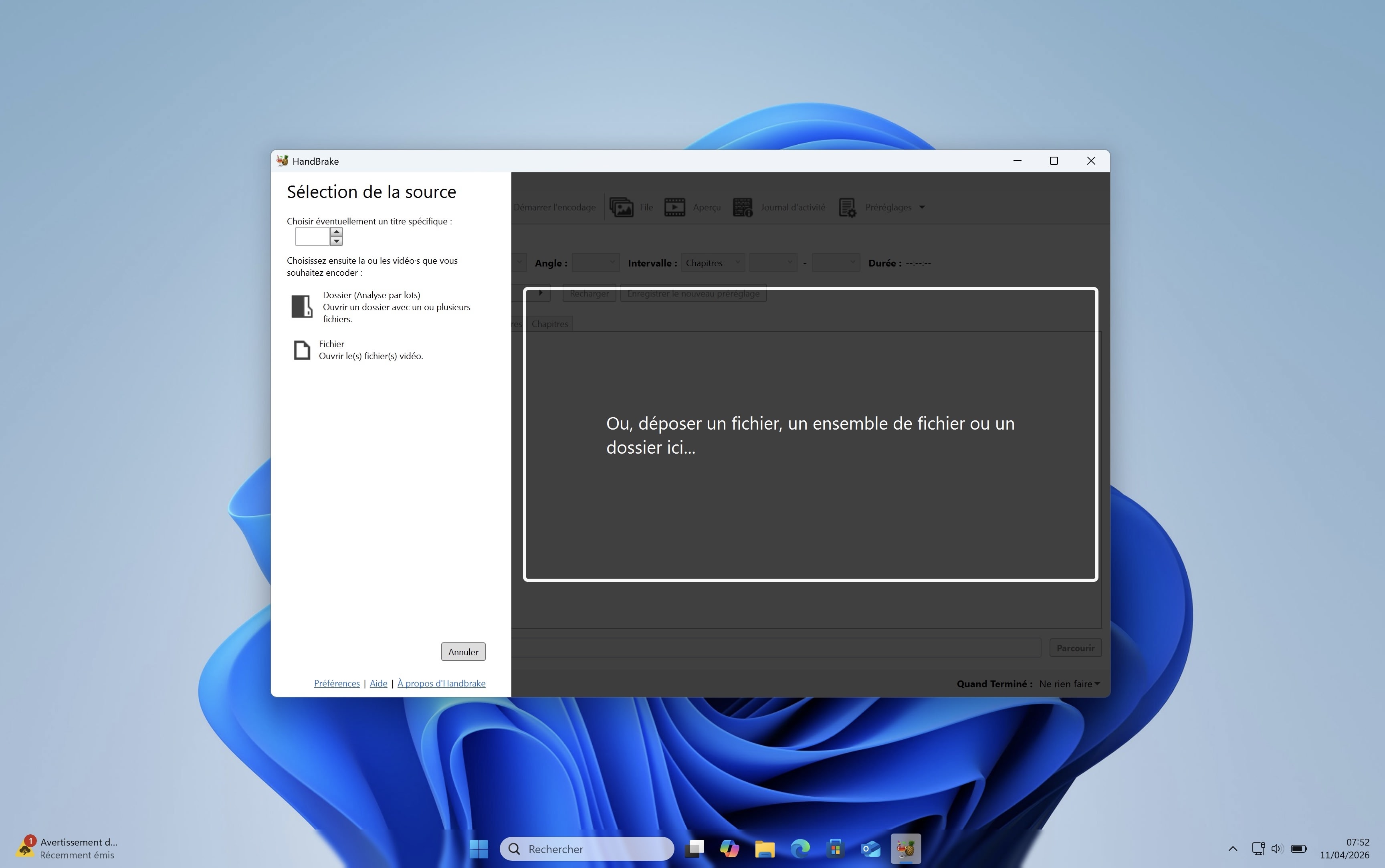The image size is (1385, 868).
Task: Change the Quand Terminé action from Ne rien faire
Action: pyautogui.click(x=1068, y=684)
